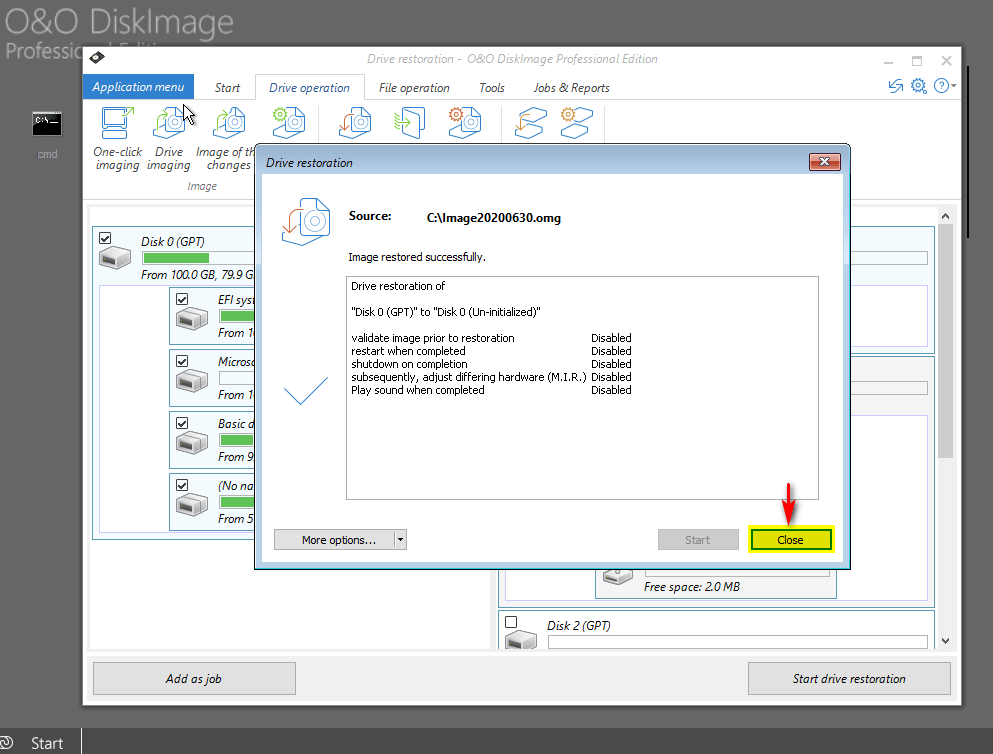The width and height of the screenshot is (993, 754).
Task: Click the green-arrow mount drive icon
Action: (409, 123)
